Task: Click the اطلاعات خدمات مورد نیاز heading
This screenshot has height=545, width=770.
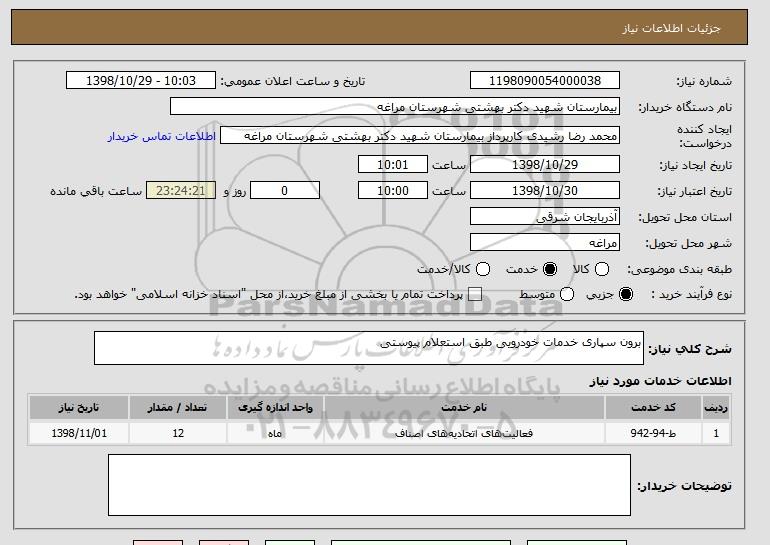Action: (660, 381)
